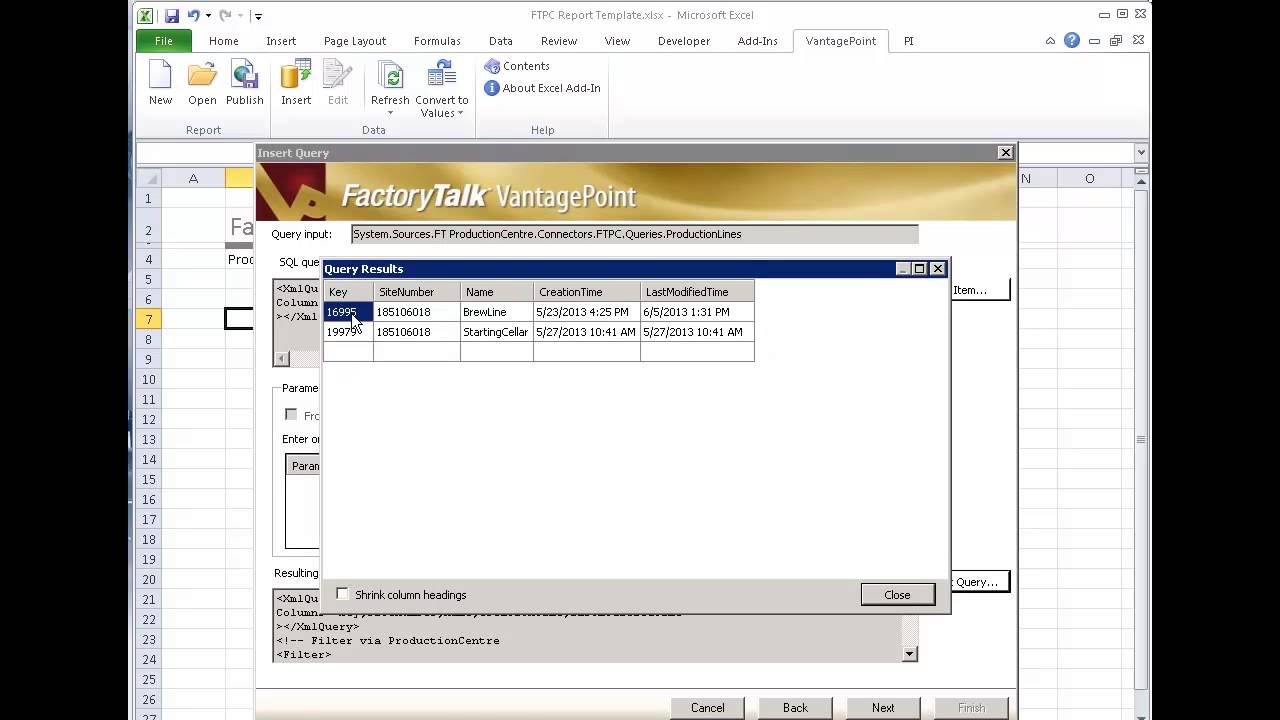Select the SiteNumber column header
Screen dimensions: 1280x720
[417, 292]
